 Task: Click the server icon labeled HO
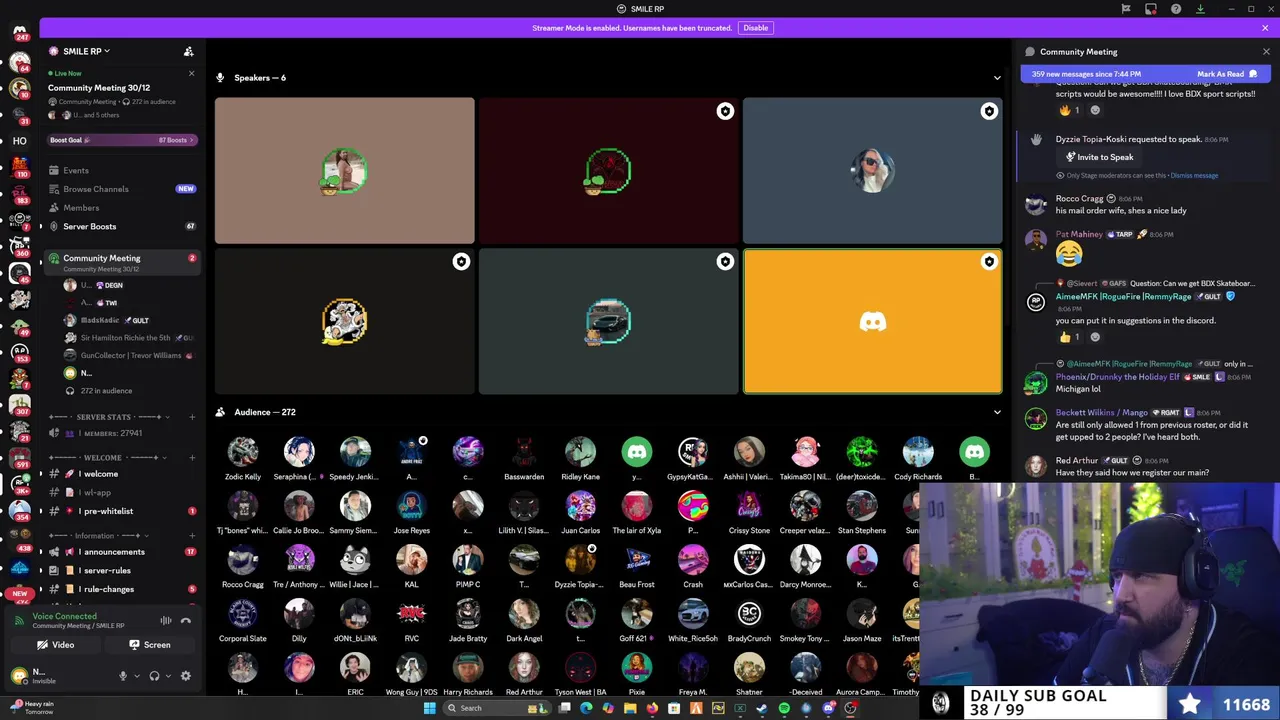[x=19, y=141]
